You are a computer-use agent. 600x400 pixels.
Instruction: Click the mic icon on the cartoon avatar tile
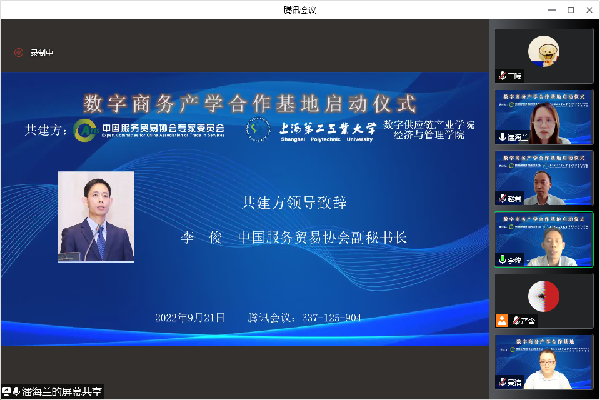pos(502,75)
